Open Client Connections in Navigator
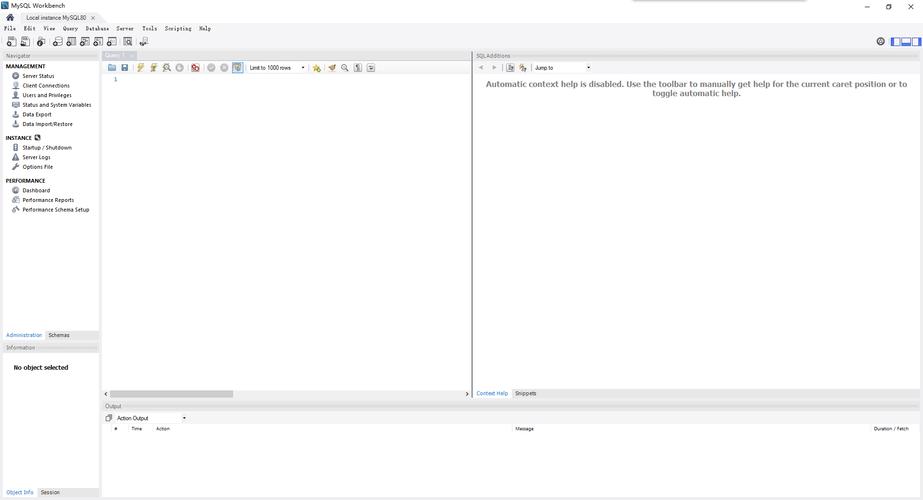This screenshot has height=500, width=923. 46,85
